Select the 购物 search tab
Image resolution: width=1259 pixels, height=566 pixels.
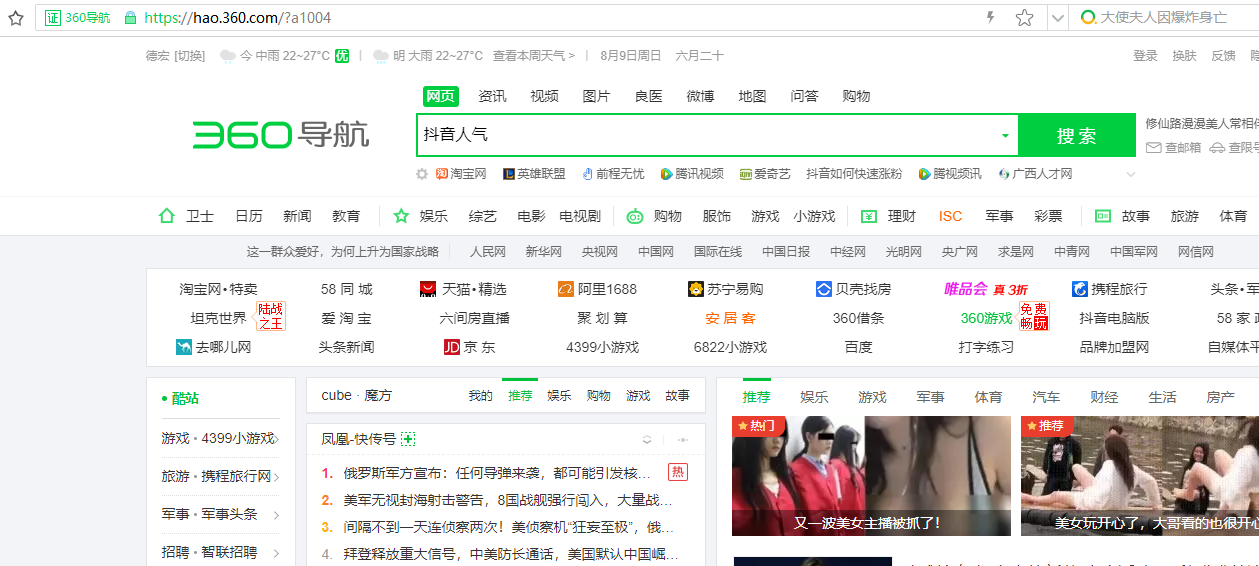click(x=856, y=96)
